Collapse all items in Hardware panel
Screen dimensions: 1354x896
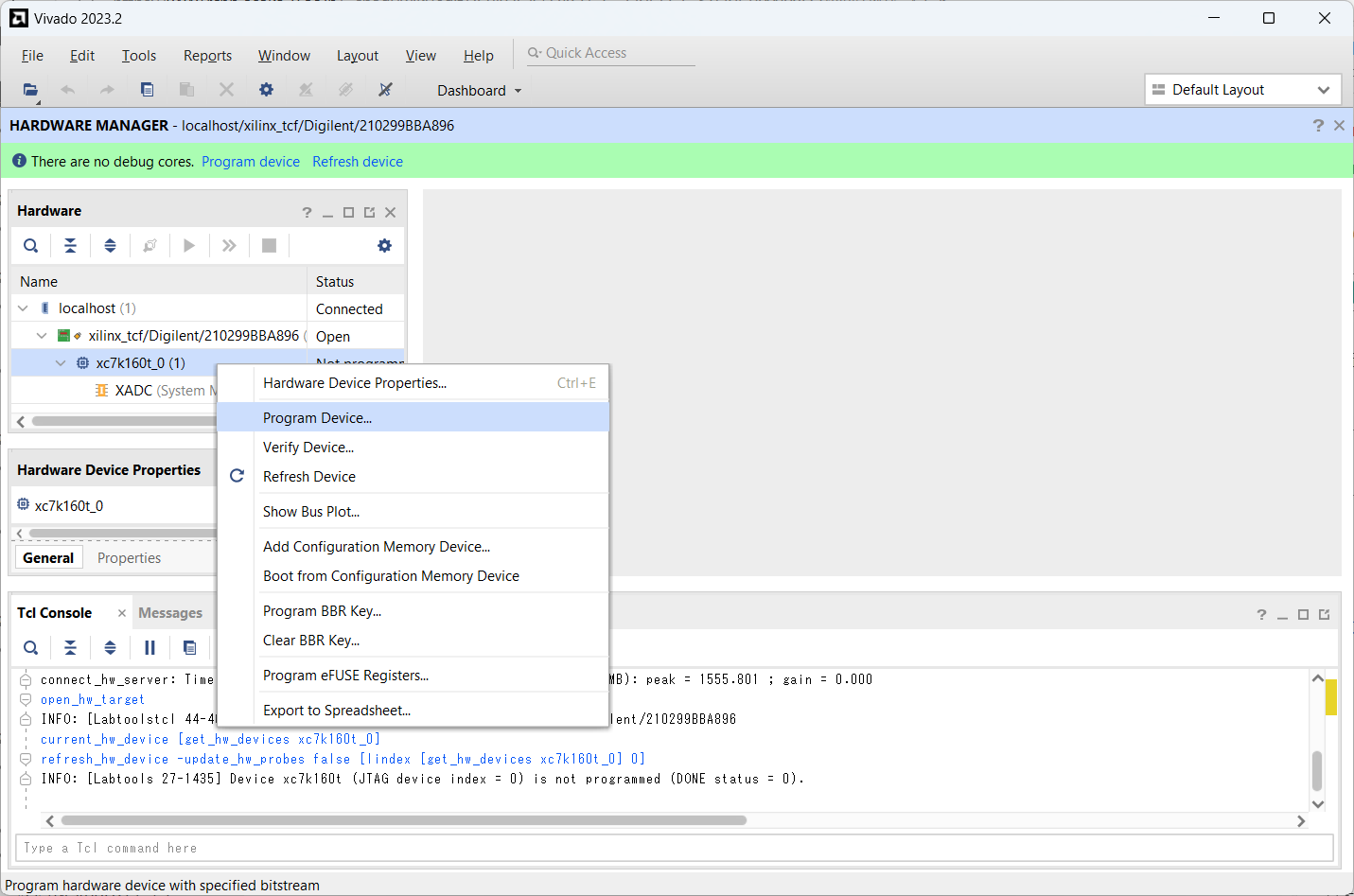[70, 246]
